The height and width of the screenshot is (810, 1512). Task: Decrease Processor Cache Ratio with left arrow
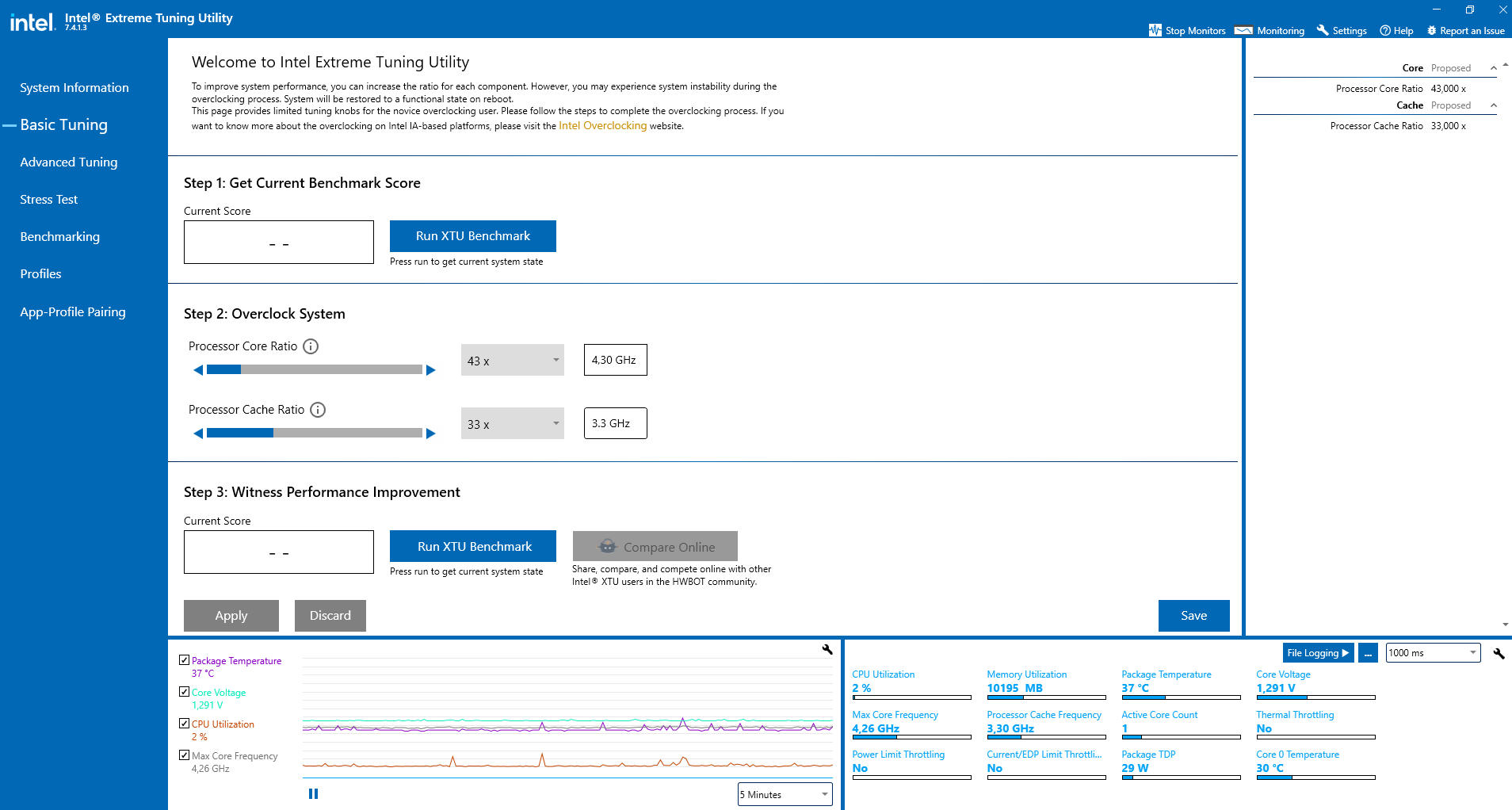[x=198, y=434]
